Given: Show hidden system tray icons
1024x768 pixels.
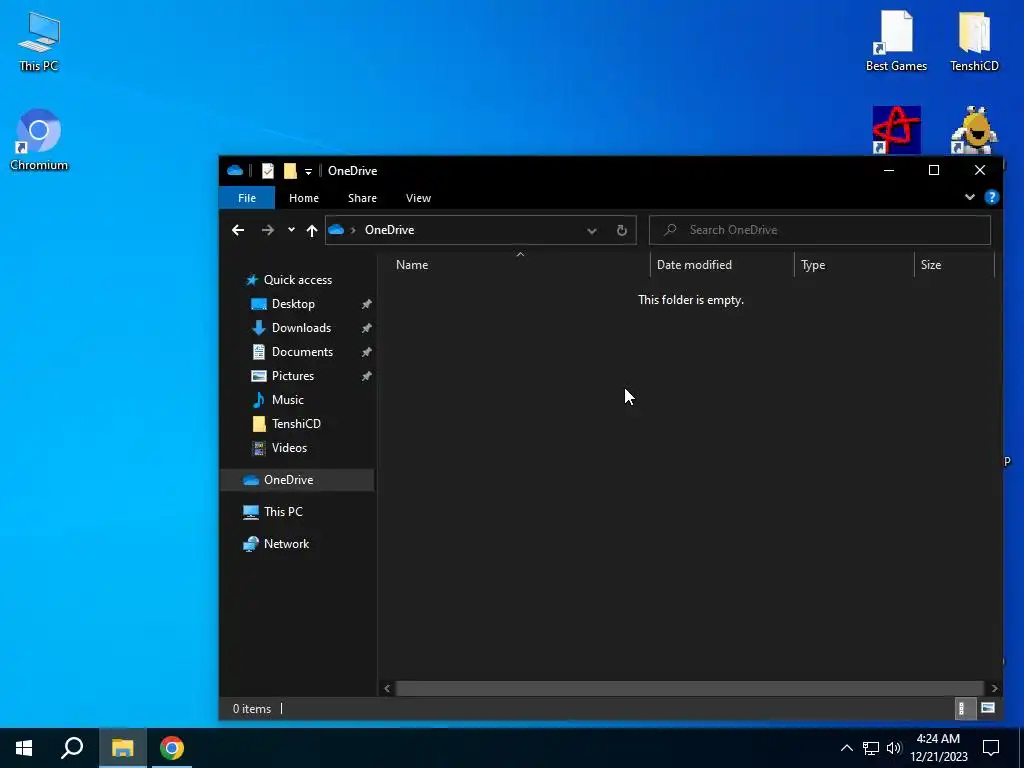Looking at the screenshot, I should [x=846, y=748].
